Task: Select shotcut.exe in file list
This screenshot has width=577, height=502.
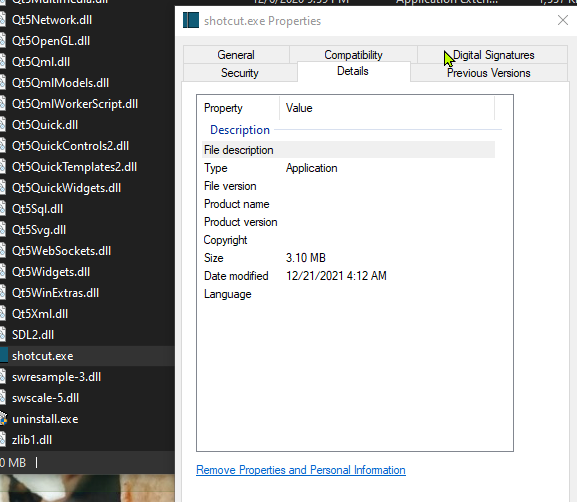Action: click(x=43, y=356)
